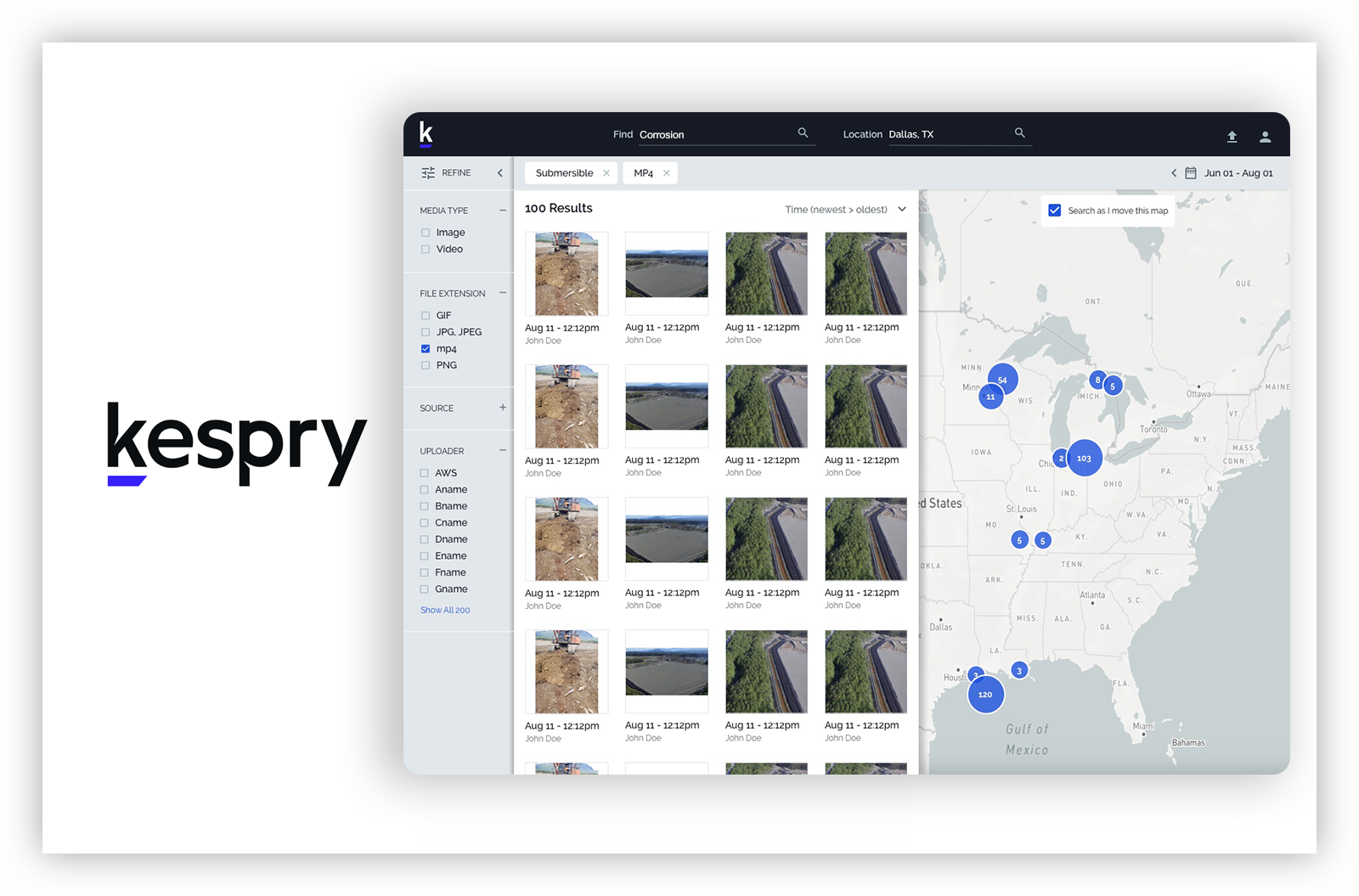Viewport: 1359px width, 896px height.
Task: Open the third top-row thumbnail with road and forest
Action: point(766,273)
